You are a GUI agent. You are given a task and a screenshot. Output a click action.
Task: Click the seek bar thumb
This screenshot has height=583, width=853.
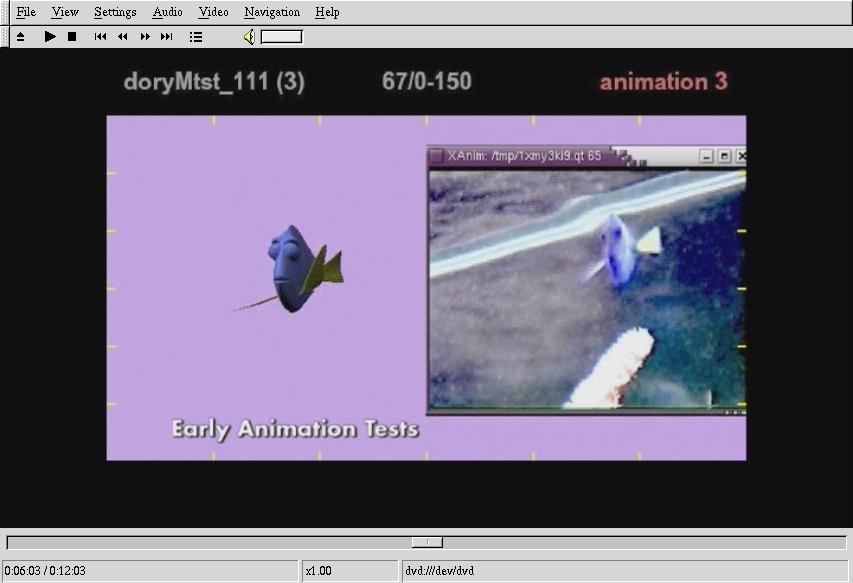(x=427, y=542)
